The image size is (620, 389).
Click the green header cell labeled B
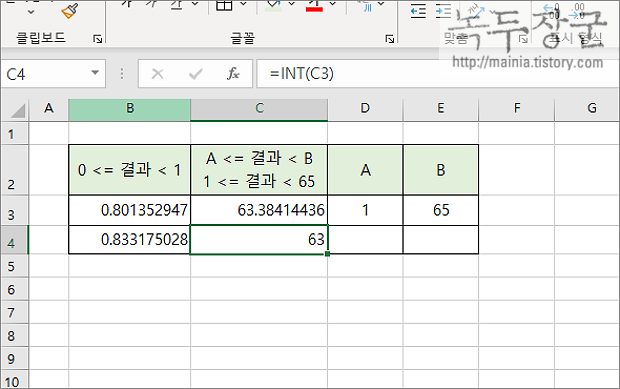[x=440, y=170]
